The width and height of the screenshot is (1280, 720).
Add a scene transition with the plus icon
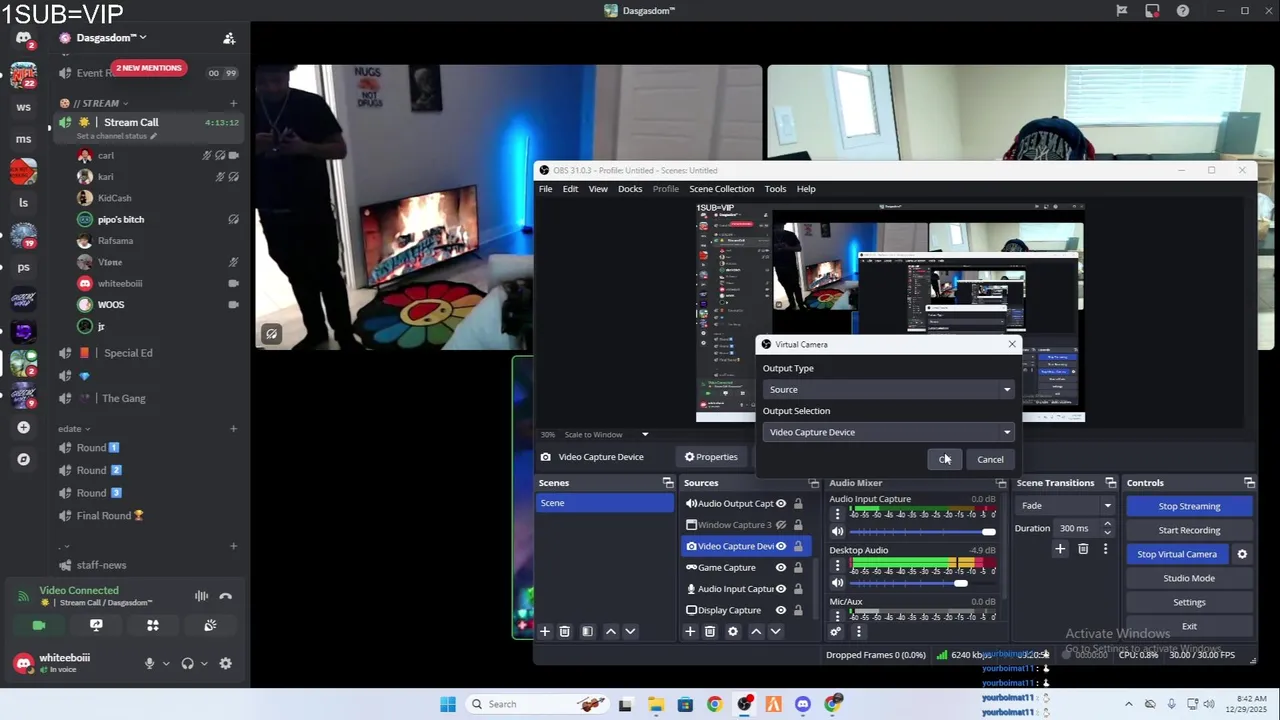click(1060, 549)
